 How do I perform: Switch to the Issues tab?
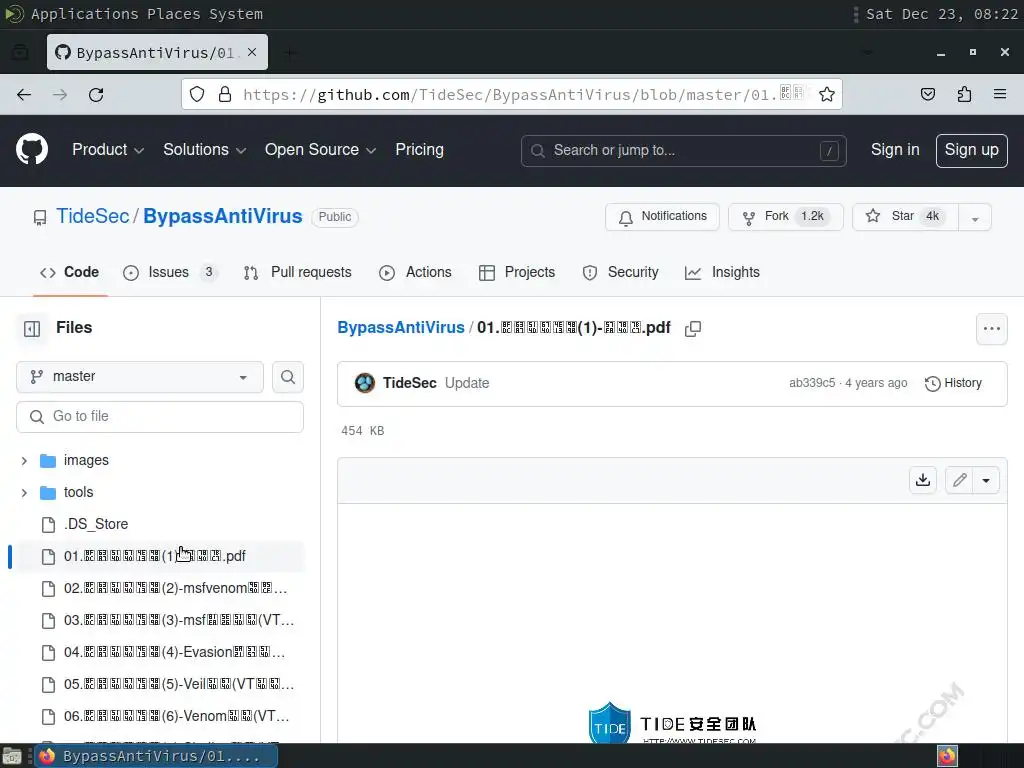pos(170,272)
